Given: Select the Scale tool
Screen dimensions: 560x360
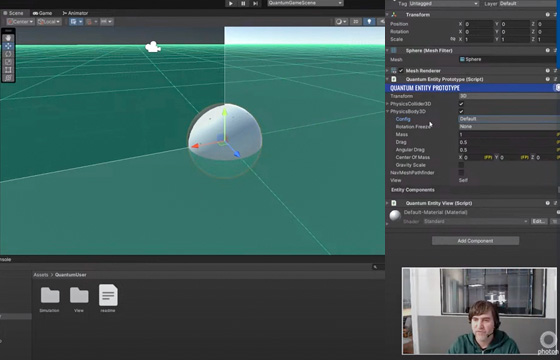Looking at the screenshot, I should pos(8,62).
